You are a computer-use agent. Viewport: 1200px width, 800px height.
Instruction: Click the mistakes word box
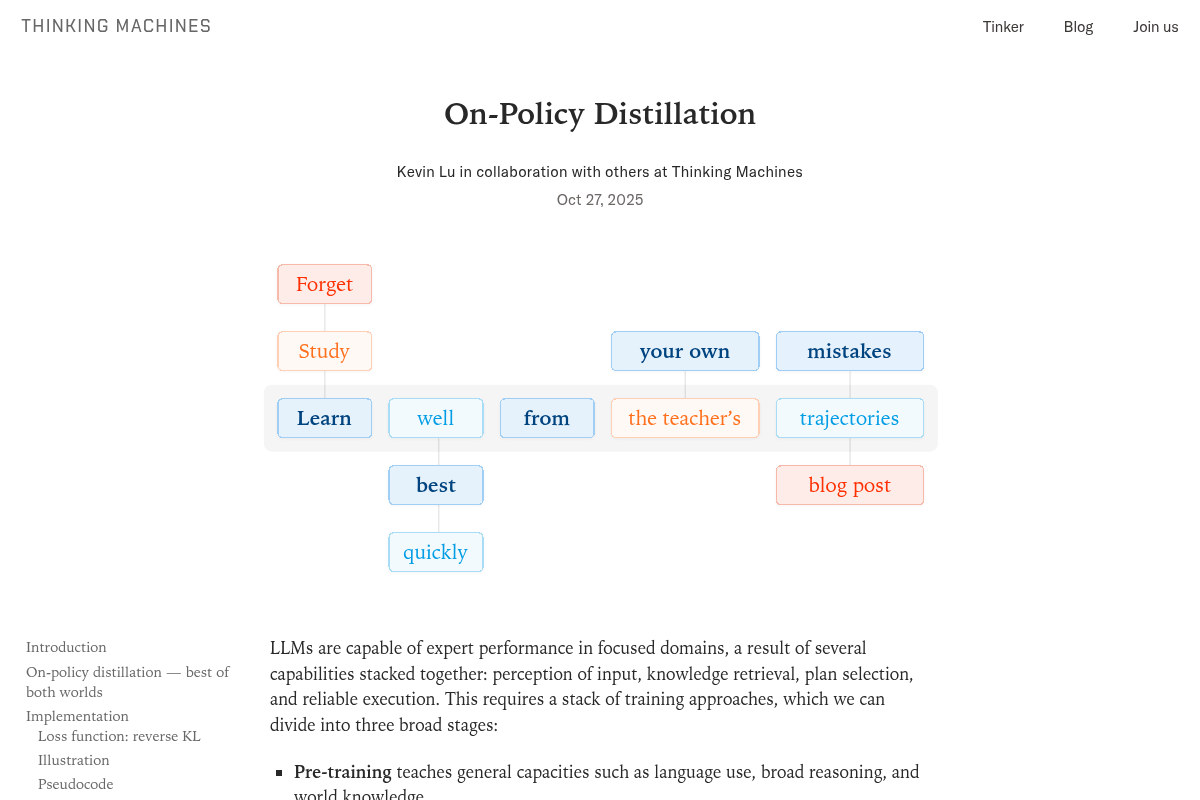849,351
